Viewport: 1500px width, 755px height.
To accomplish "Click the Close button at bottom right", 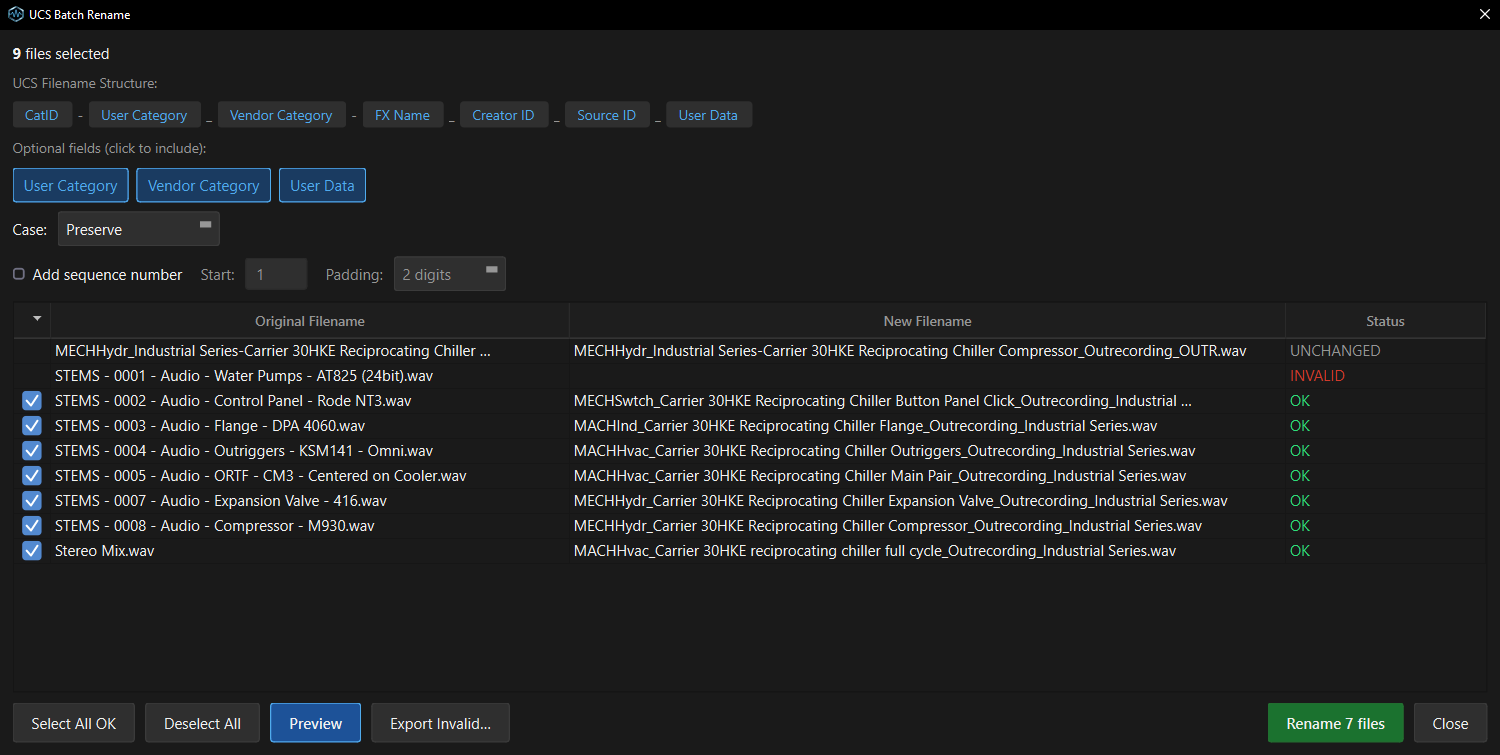I will [x=1450, y=723].
